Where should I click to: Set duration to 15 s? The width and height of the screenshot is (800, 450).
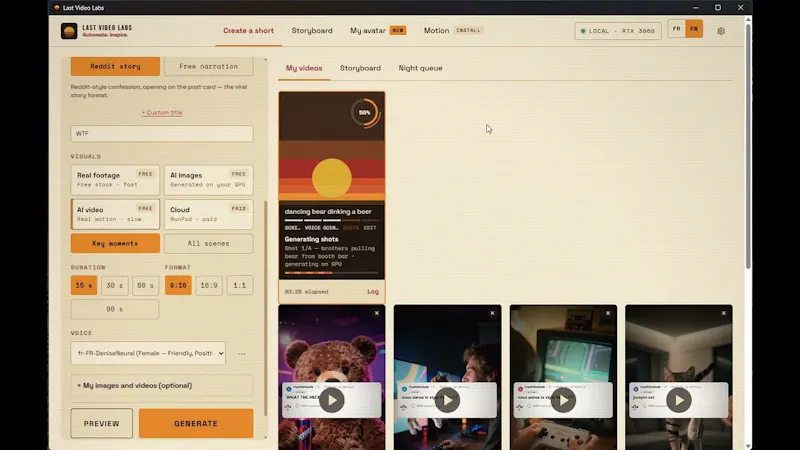84,285
